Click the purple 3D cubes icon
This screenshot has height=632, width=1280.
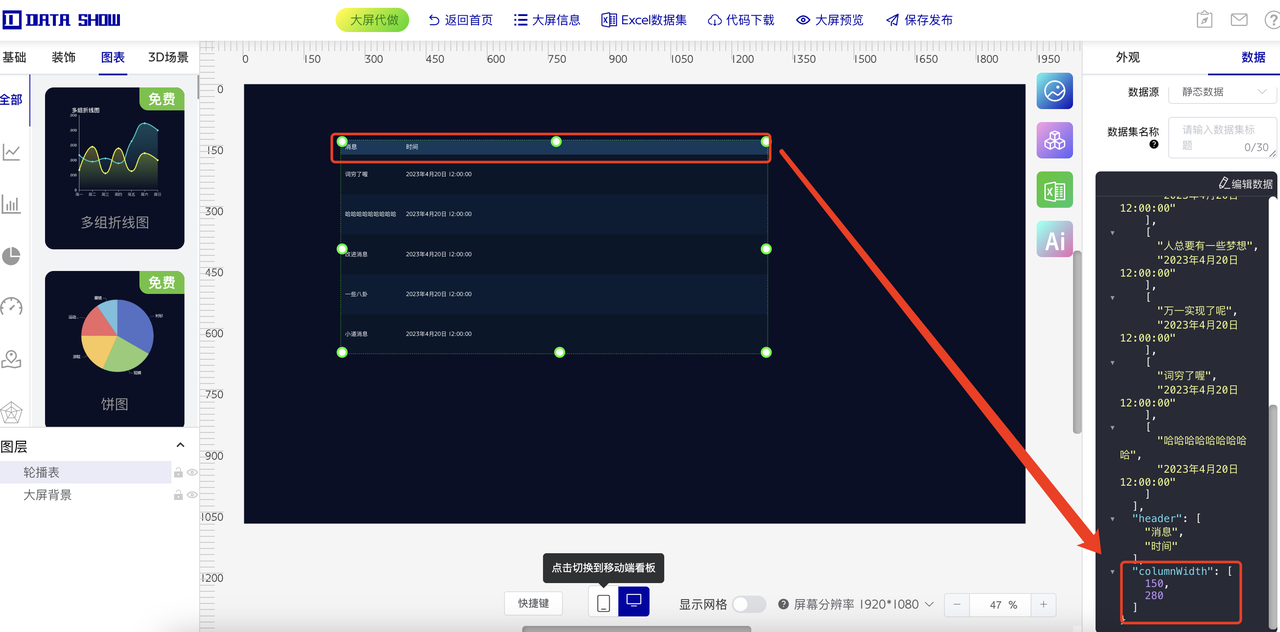[x=1055, y=140]
